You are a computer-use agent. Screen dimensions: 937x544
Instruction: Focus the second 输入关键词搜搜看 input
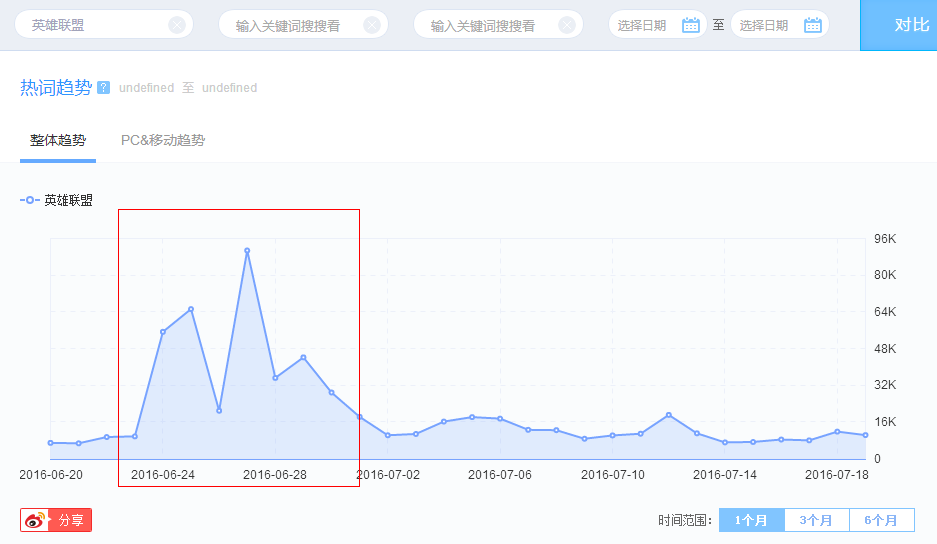tap(304, 25)
